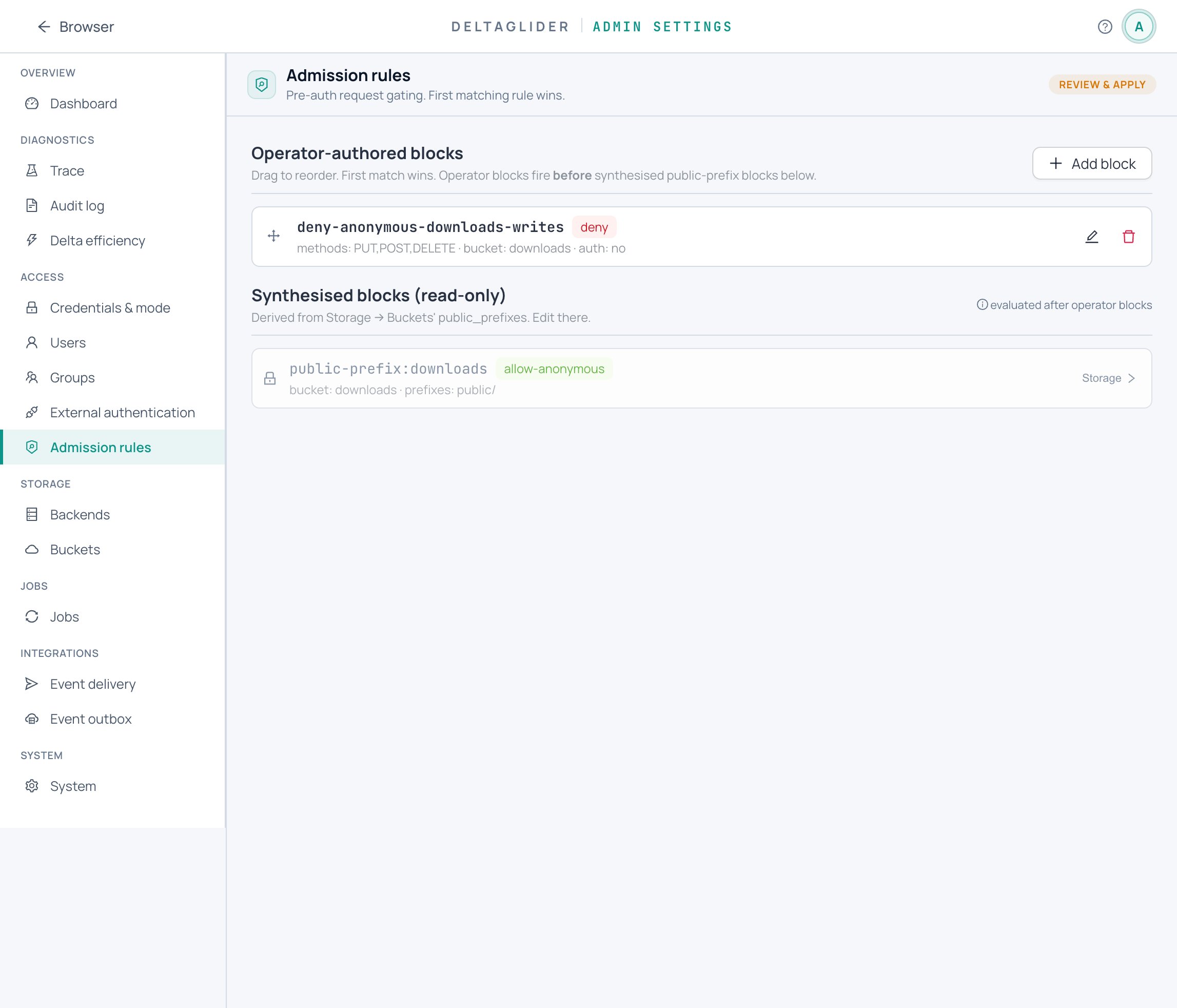Click the ADMIN SETTINGS header title
The image size is (1177, 1008).
coord(662,27)
